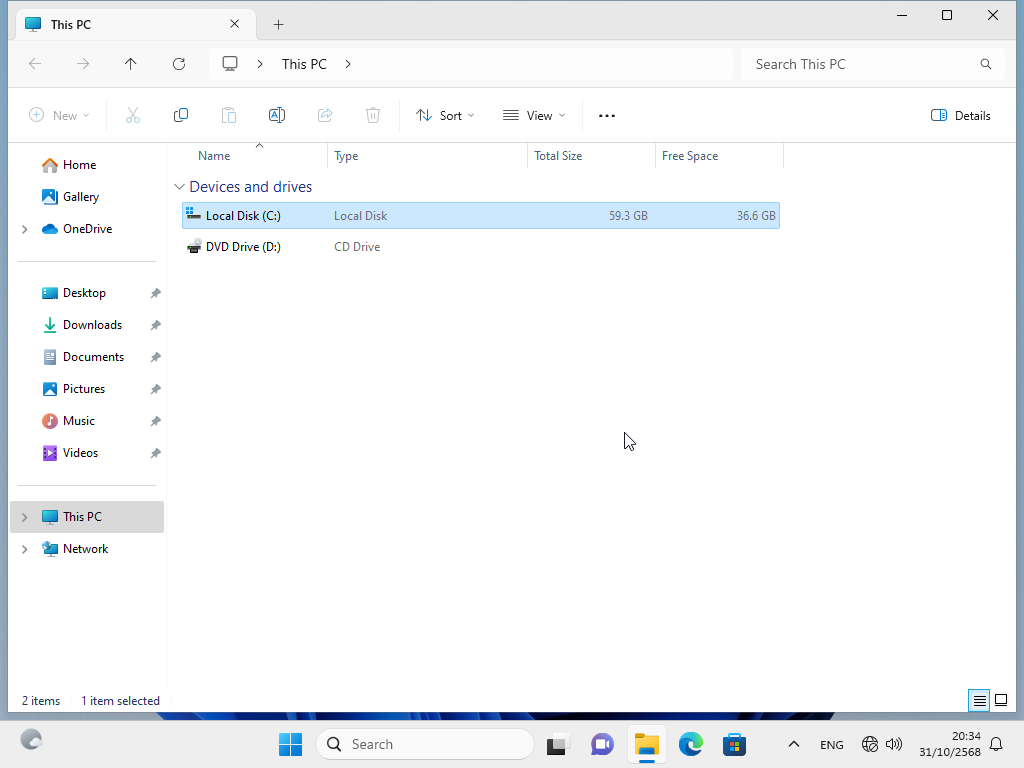Expand the OneDrive tree node
1024x768 pixels.
(x=24, y=229)
